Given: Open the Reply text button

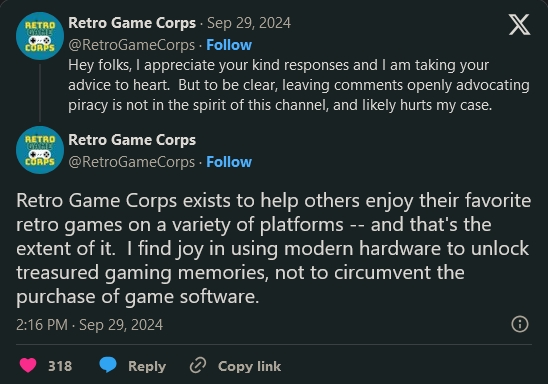Looking at the screenshot, I should point(147,366).
